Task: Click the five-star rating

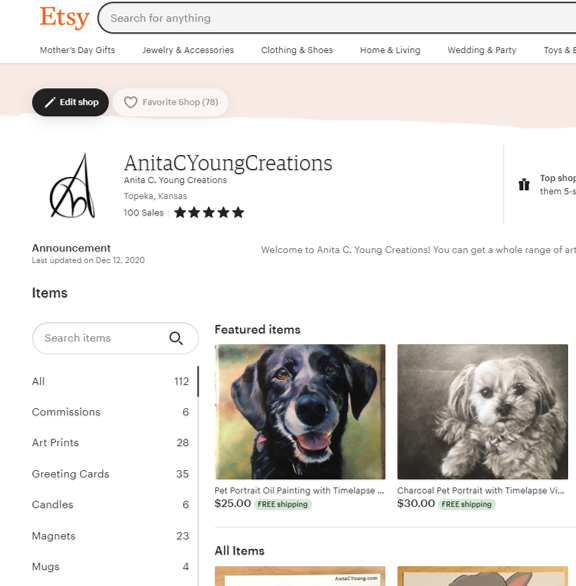Action: 209,213
